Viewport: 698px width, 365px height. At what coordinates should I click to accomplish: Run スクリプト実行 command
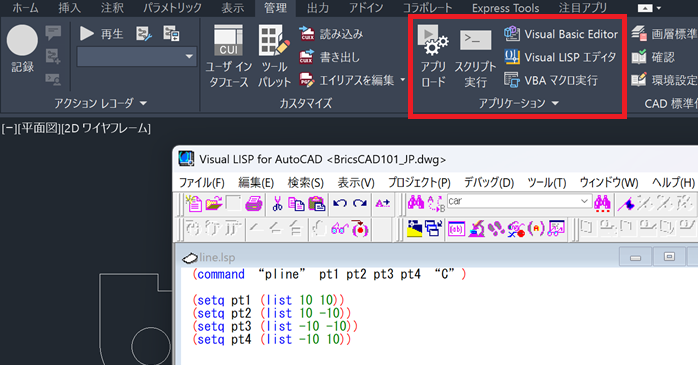click(x=475, y=56)
